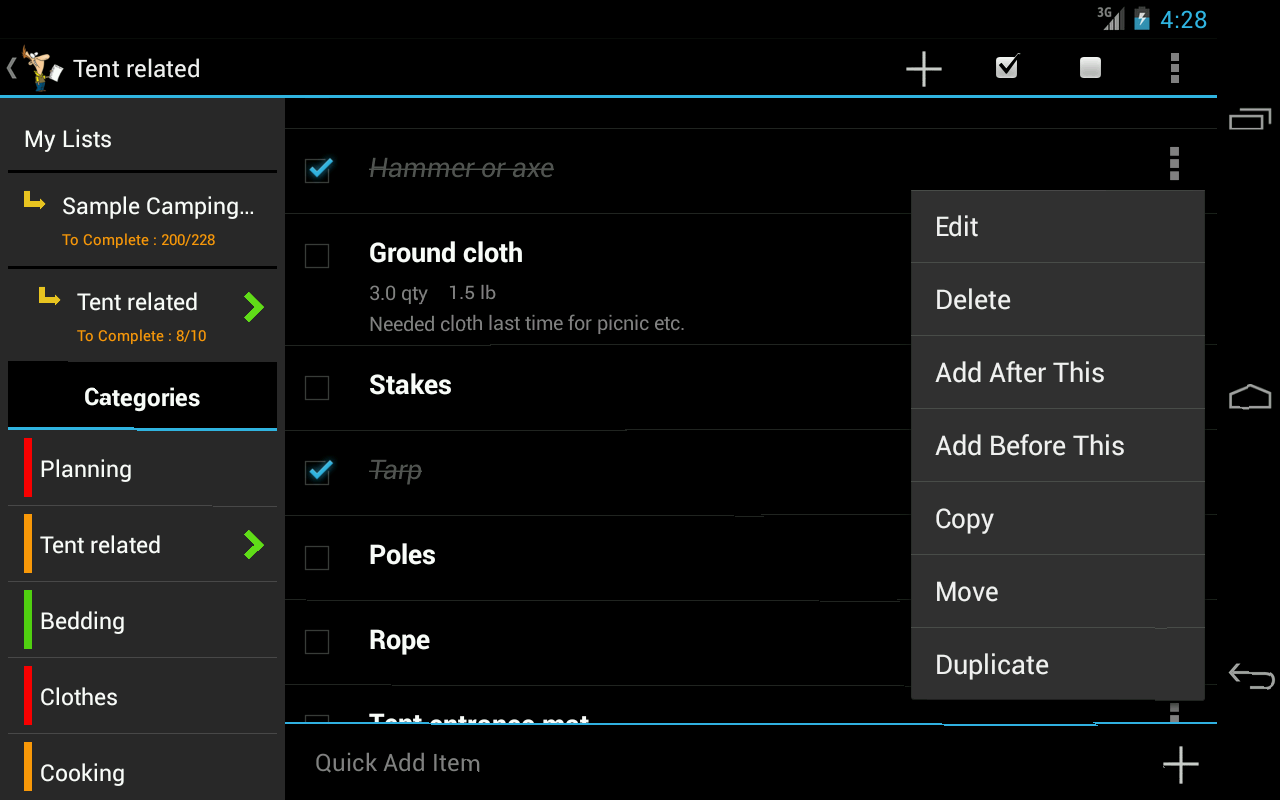
Task: Tap the My Lists header
Action: pyautogui.click(x=68, y=139)
